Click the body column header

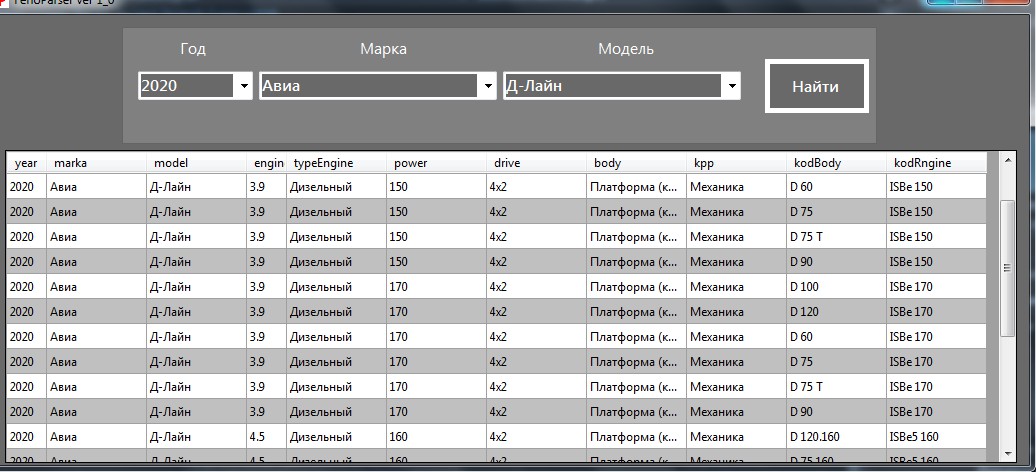[636, 163]
